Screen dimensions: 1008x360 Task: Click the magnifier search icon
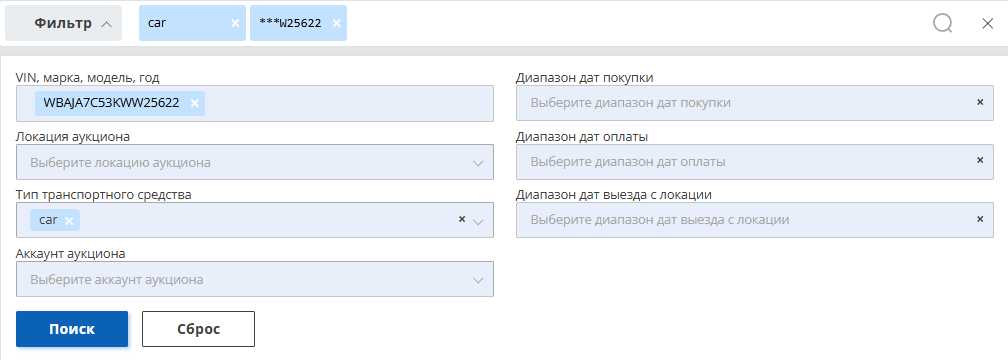point(942,24)
